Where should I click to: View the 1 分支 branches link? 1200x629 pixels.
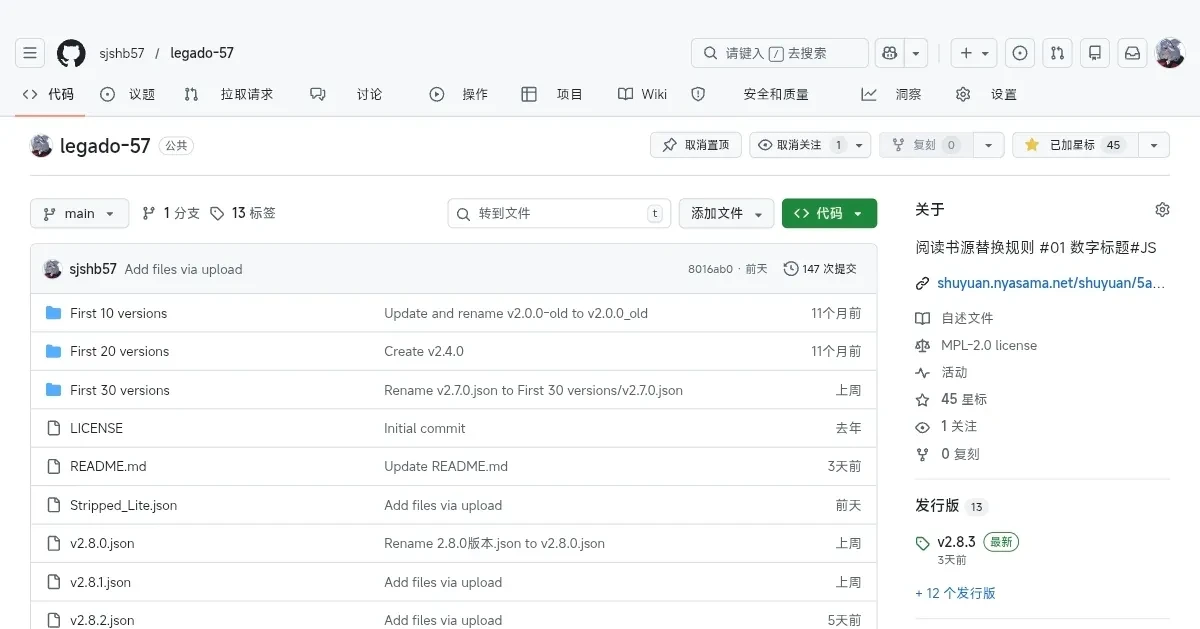coord(171,213)
